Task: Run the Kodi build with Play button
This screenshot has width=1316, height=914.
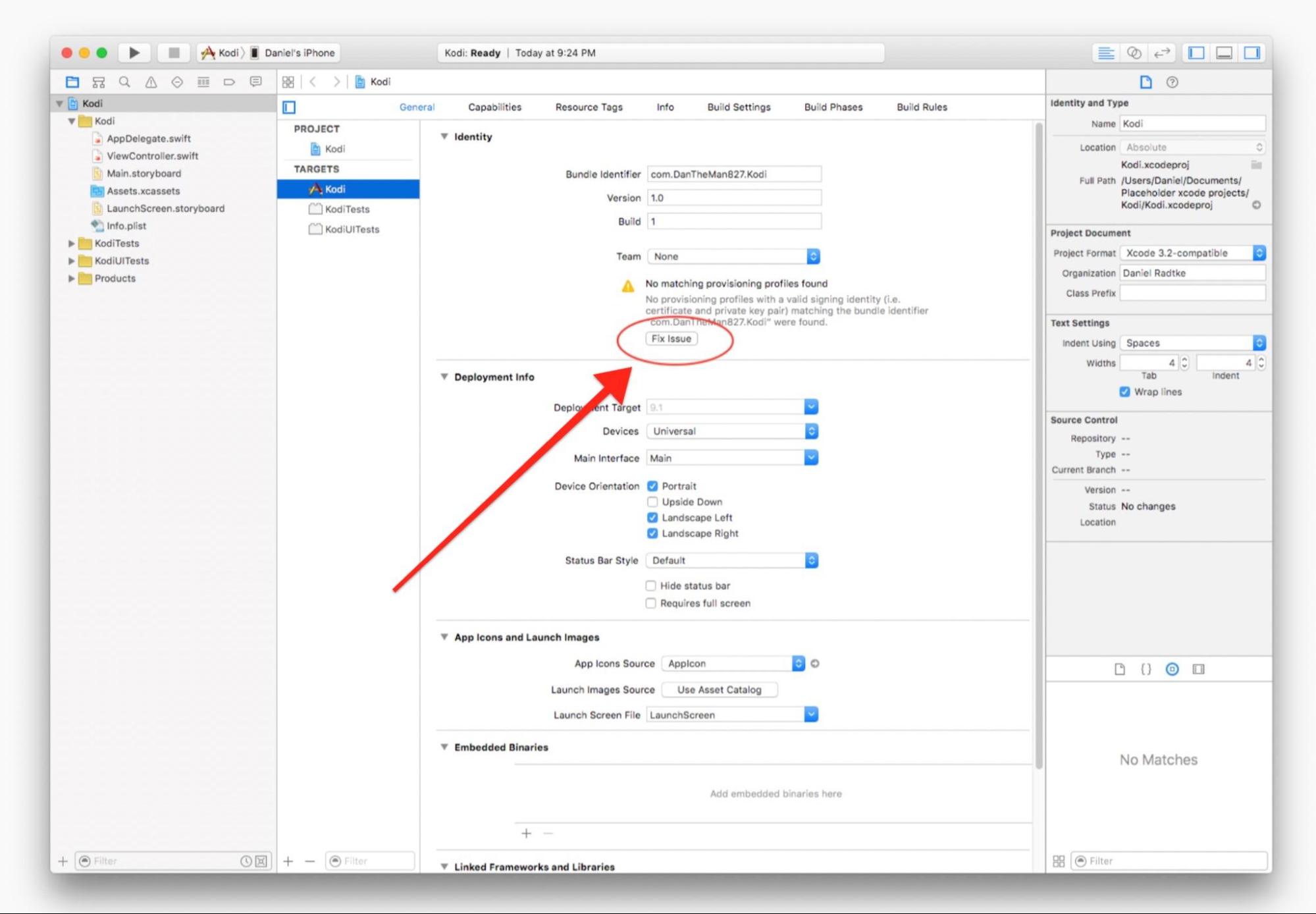Action: pyautogui.click(x=134, y=53)
